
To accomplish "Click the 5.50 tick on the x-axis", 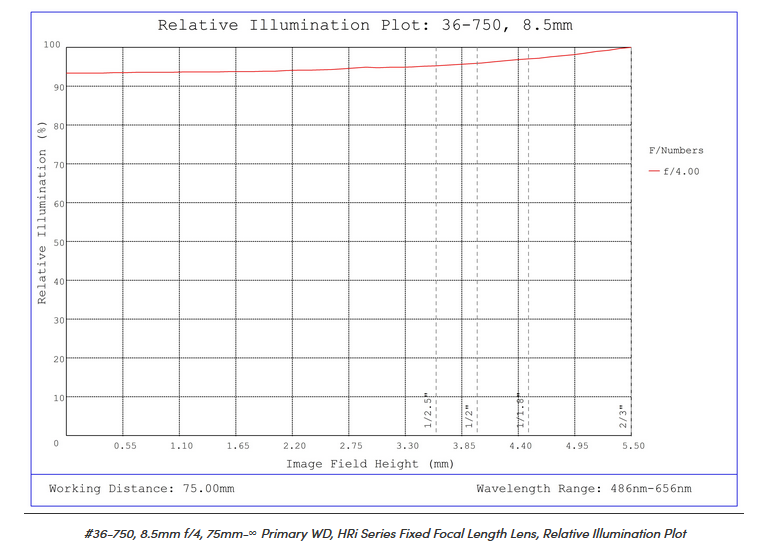I will (632, 445).
